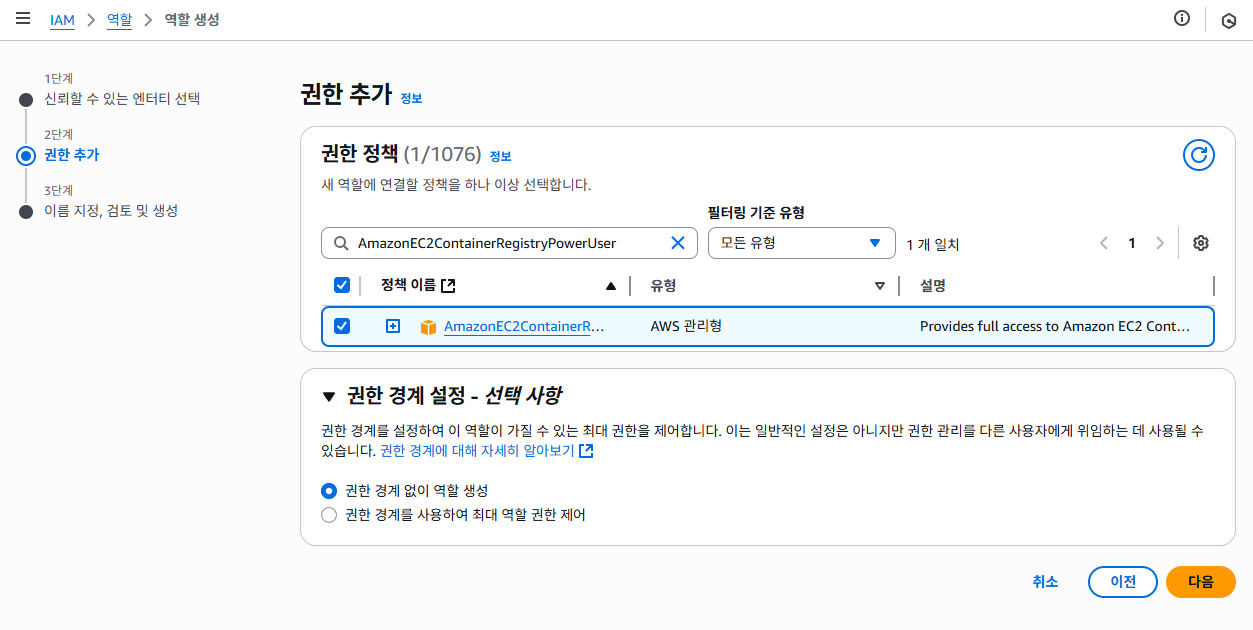Click the 1 개 일치 match count
1253x630 pixels.
[x=933, y=244]
